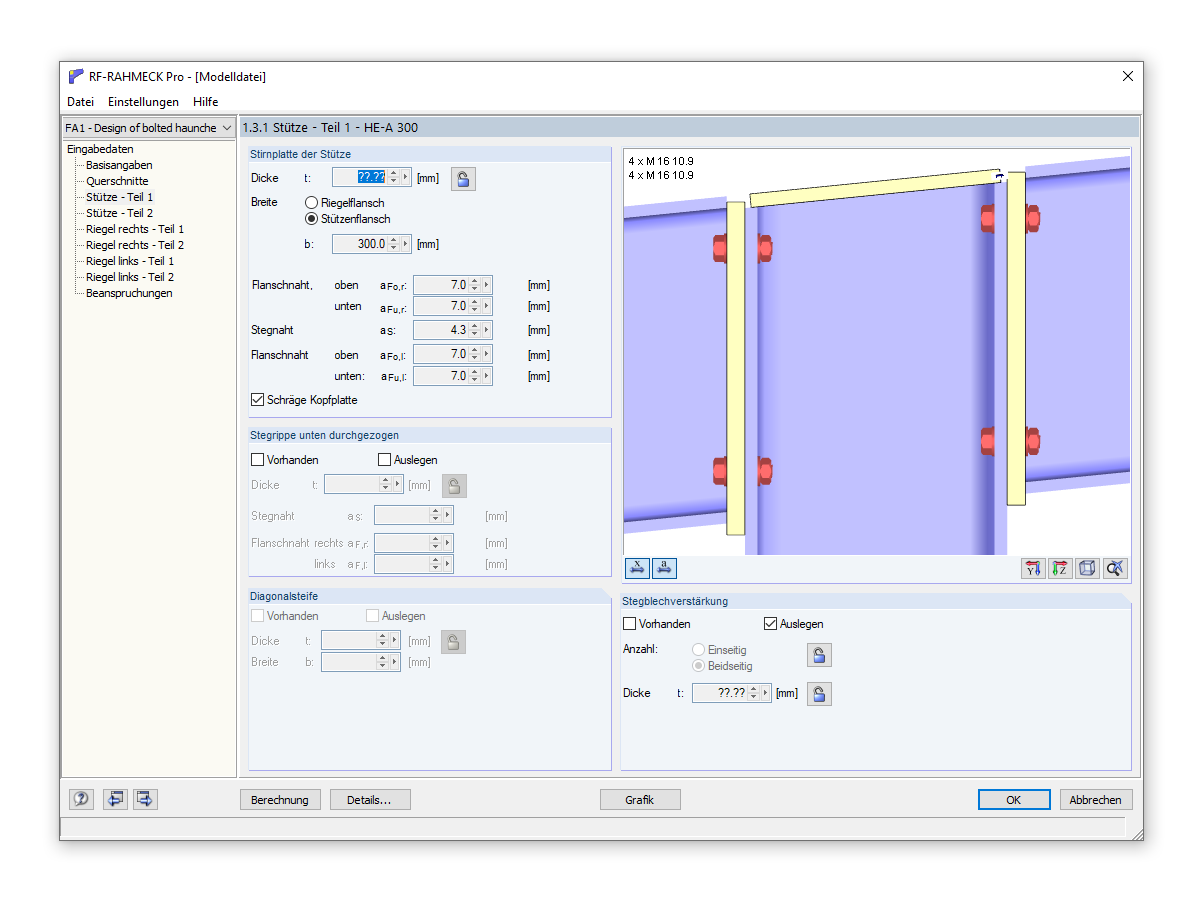Open arrow menu of Breite b field

[406, 244]
